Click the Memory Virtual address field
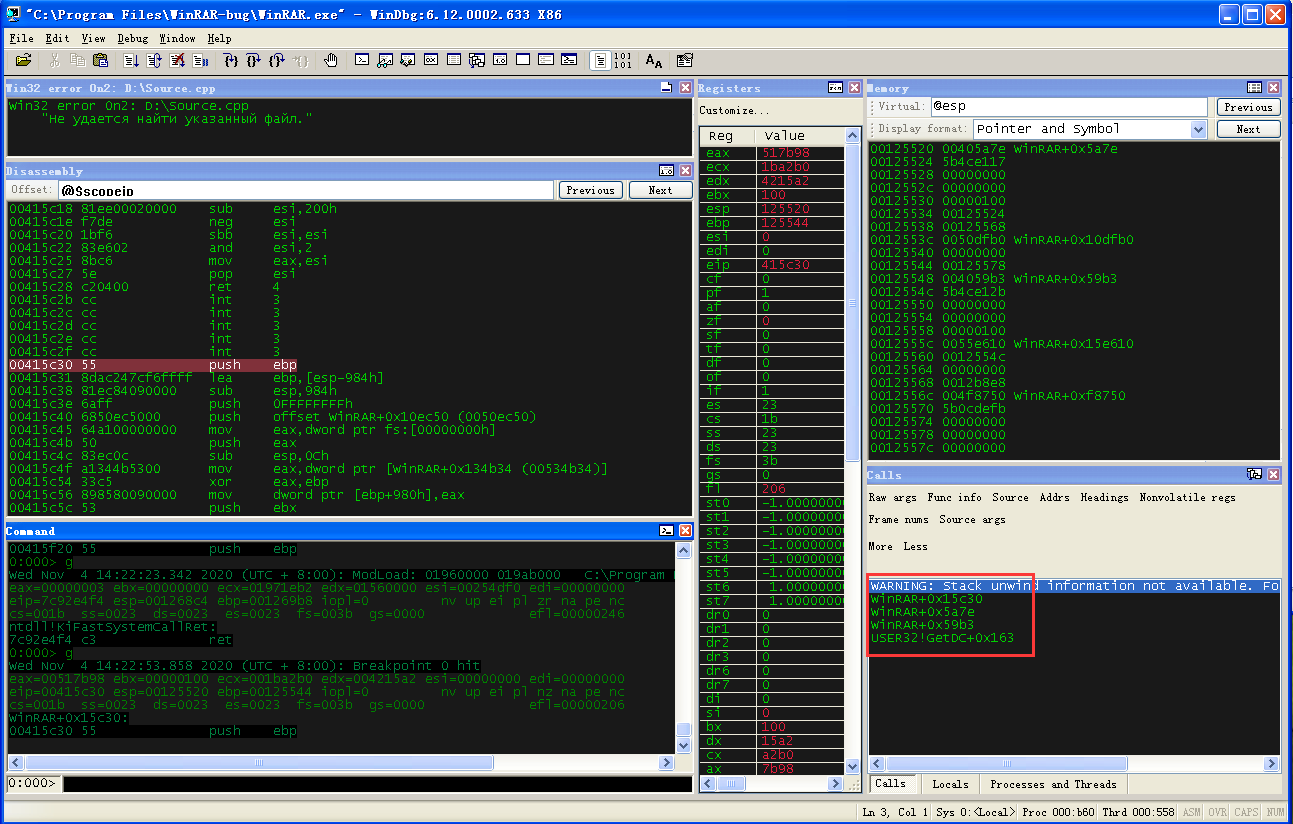The height and width of the screenshot is (824, 1293). [x=1069, y=106]
